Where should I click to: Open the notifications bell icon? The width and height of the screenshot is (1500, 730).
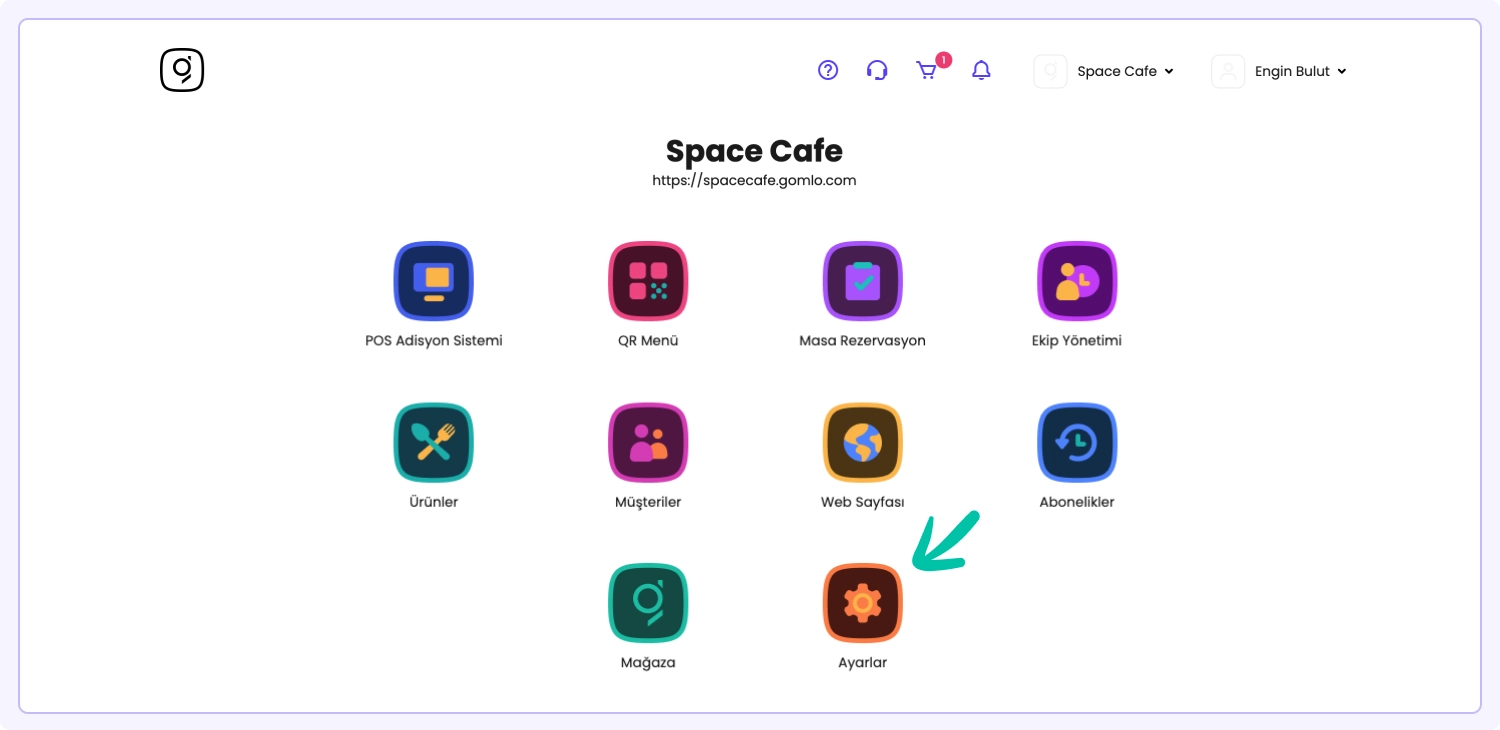coord(982,70)
